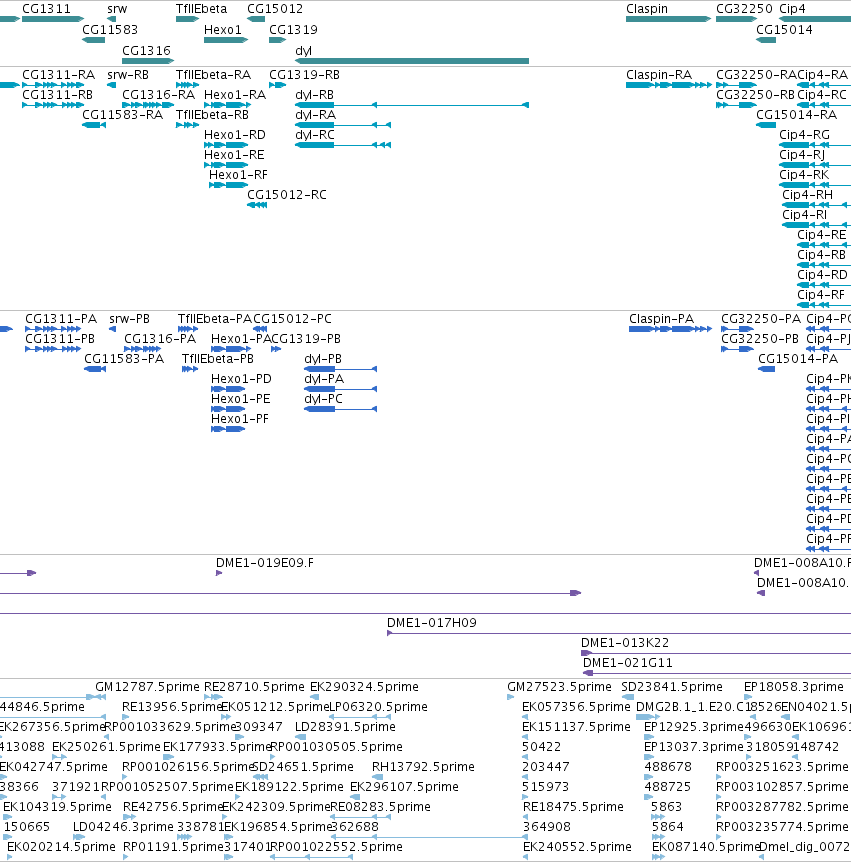The height and width of the screenshot is (862, 851).
Task: Select the CG1311 gene feature
Action: click(x=53, y=19)
